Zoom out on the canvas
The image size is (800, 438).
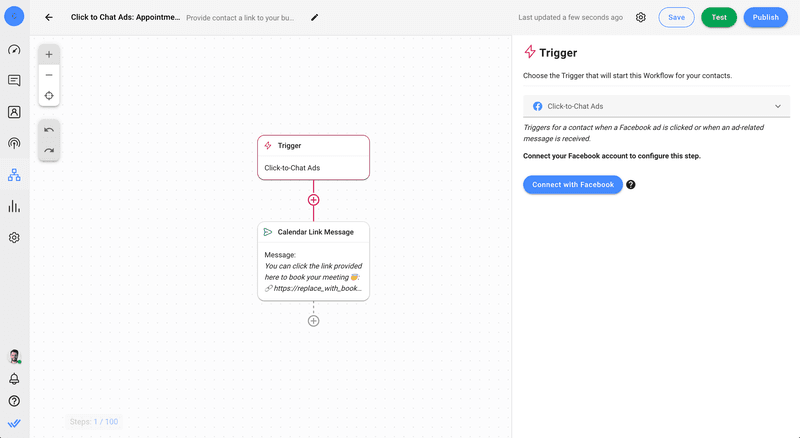tap(49, 75)
